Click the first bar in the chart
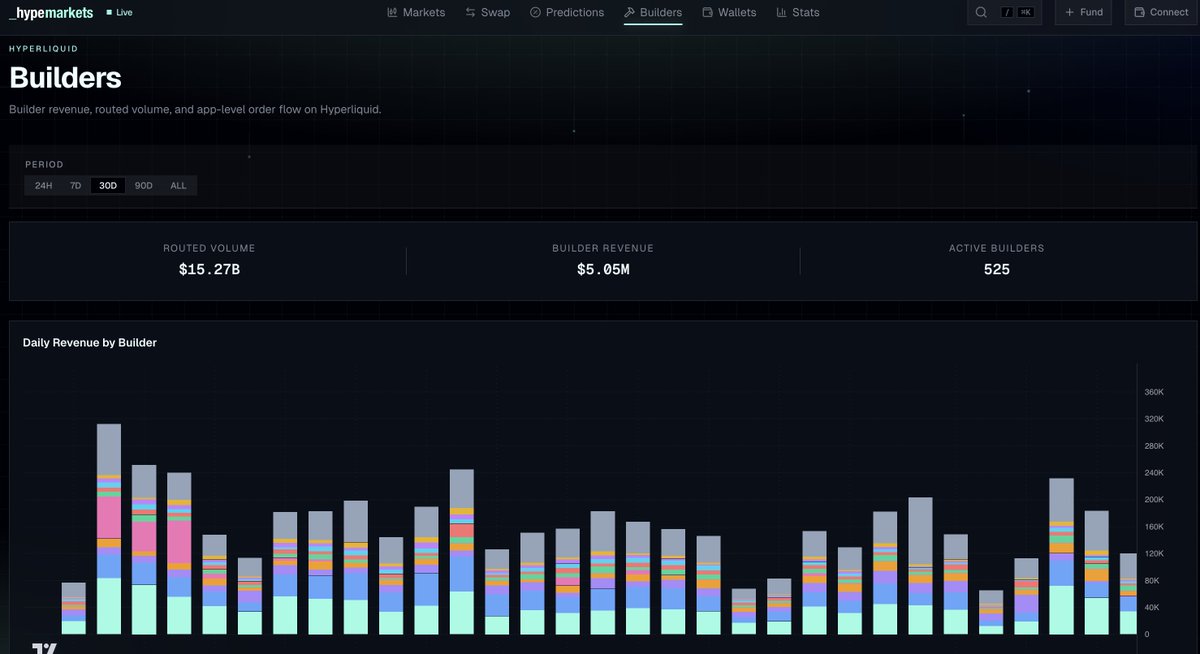1200x654 pixels. 74,608
